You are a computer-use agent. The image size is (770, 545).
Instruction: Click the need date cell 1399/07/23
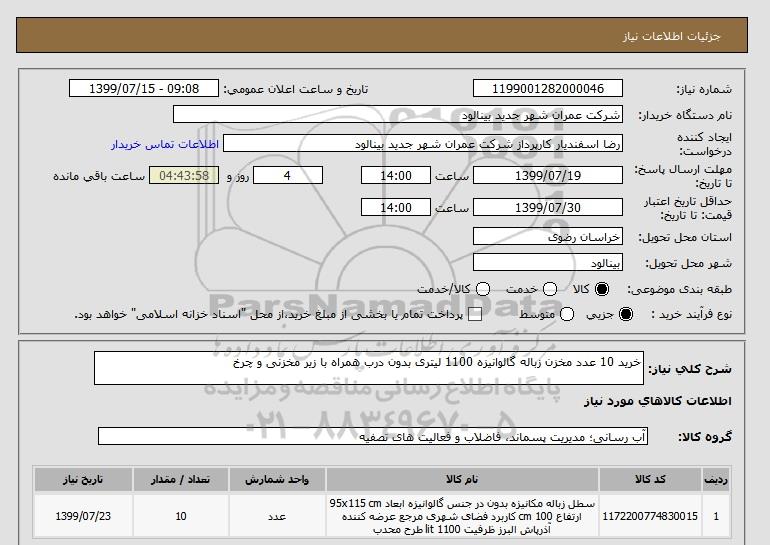[83, 516]
